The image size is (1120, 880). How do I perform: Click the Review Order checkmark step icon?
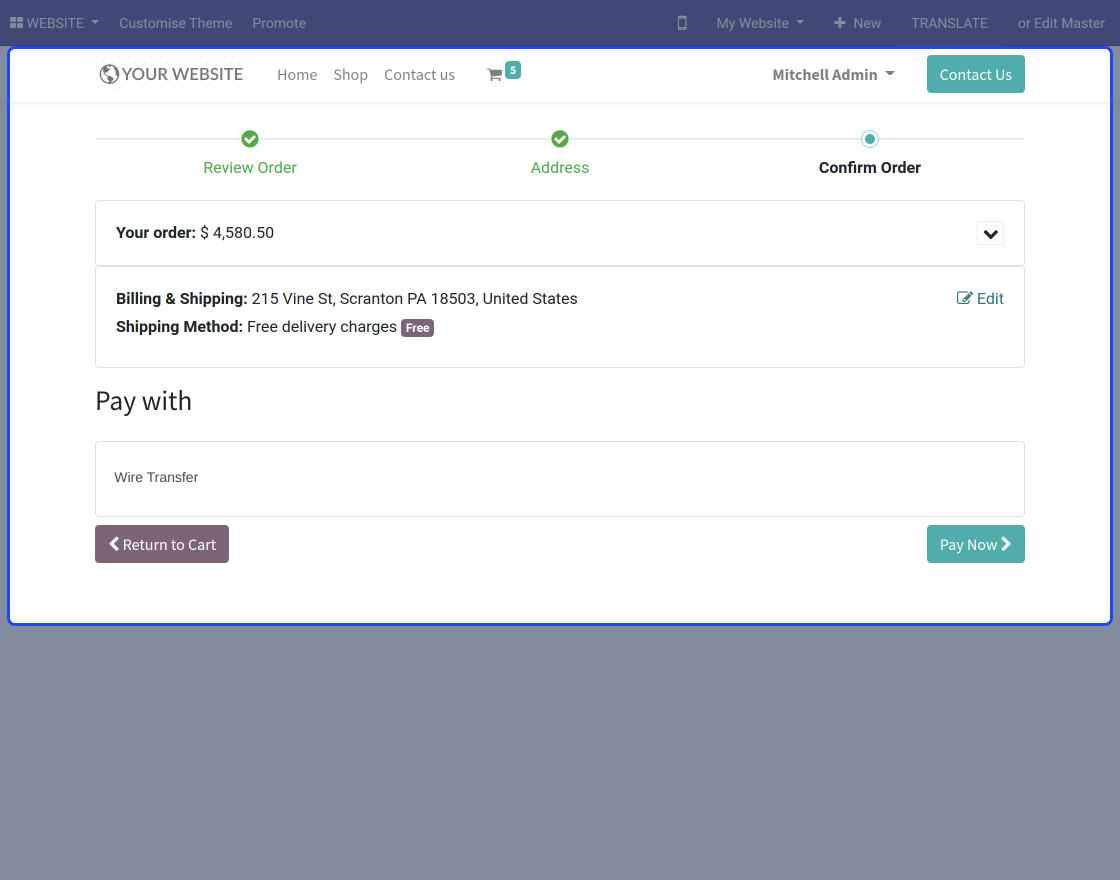[250, 139]
